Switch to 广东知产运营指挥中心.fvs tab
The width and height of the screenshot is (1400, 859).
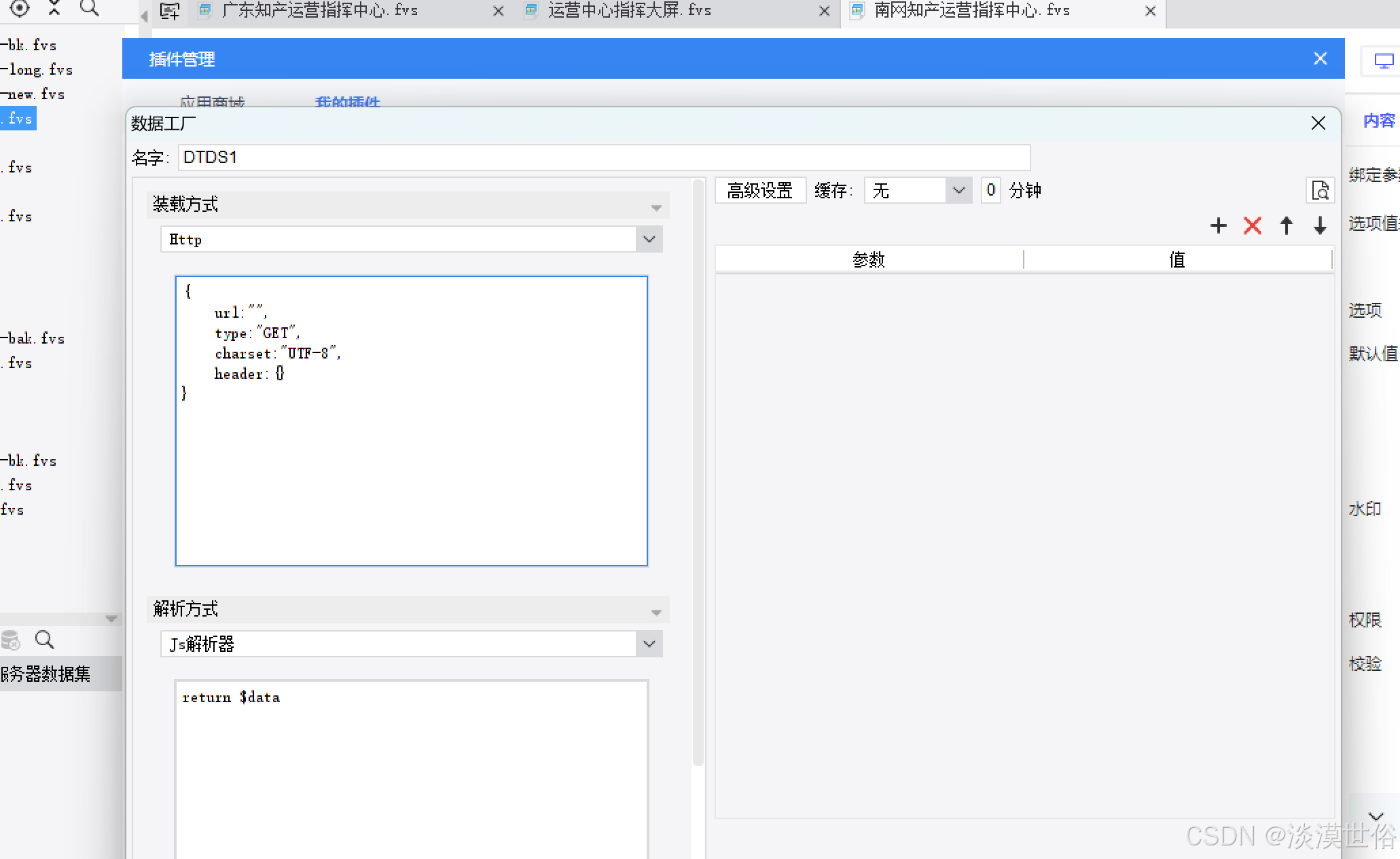(x=319, y=11)
